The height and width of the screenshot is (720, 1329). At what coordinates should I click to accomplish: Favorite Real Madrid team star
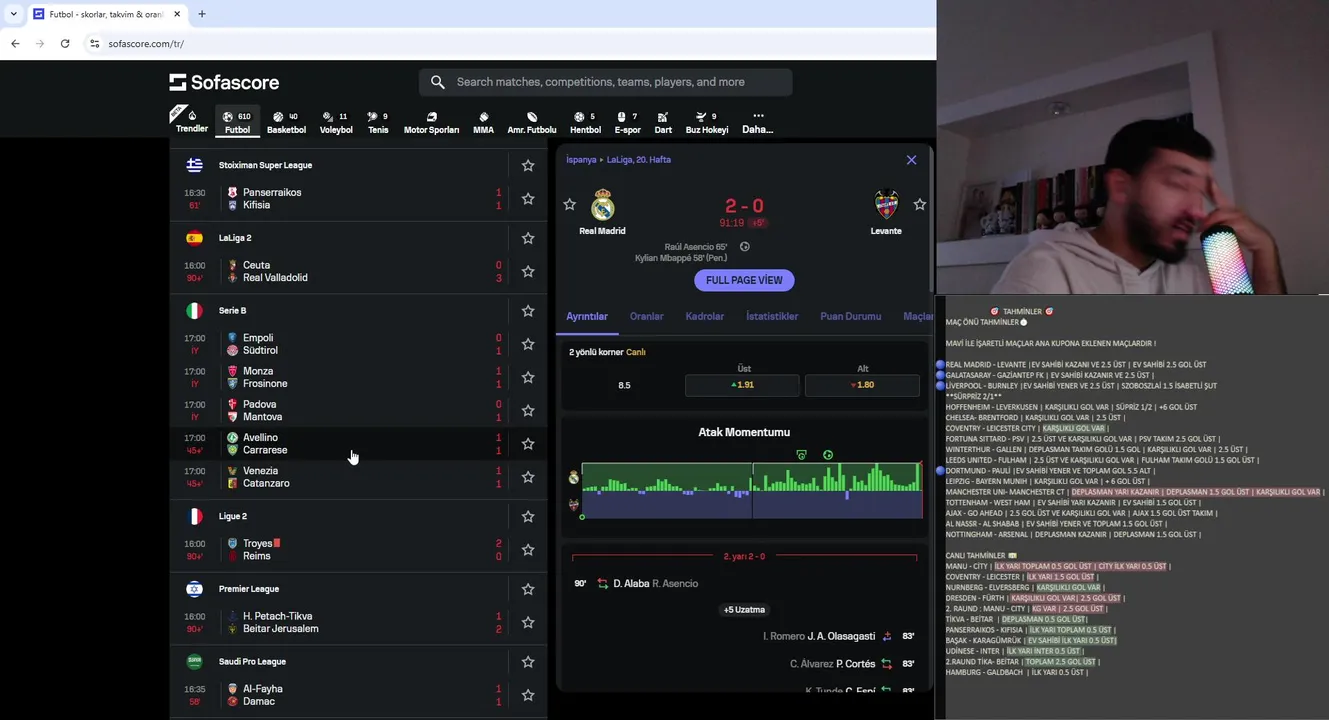point(570,204)
